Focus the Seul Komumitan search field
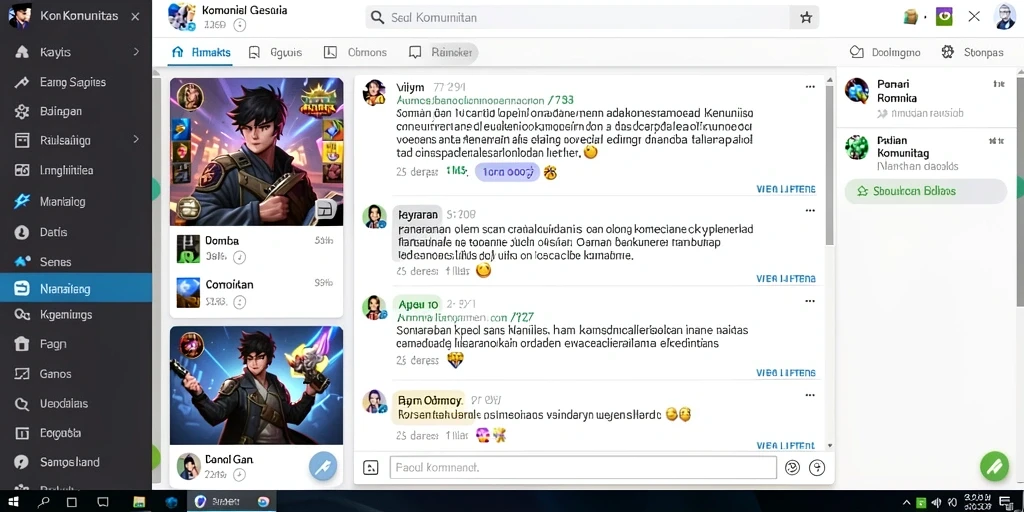Viewport: 1024px width, 512px height. coord(578,18)
